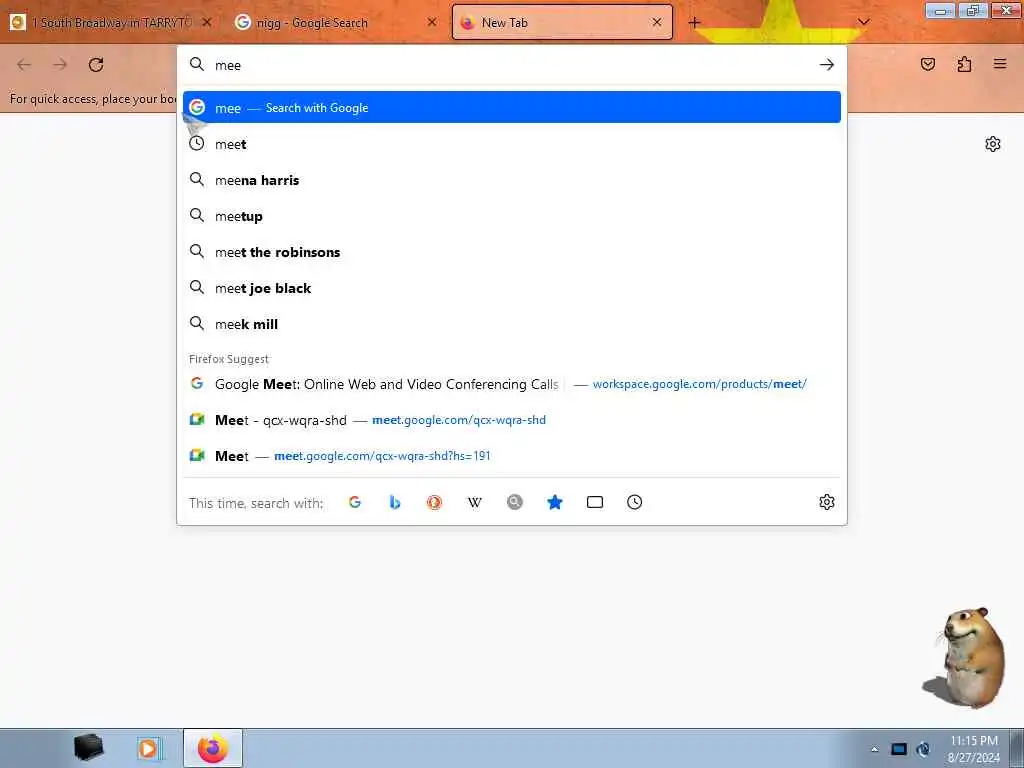
Task: Click the back navigation arrow
Action: [24, 65]
